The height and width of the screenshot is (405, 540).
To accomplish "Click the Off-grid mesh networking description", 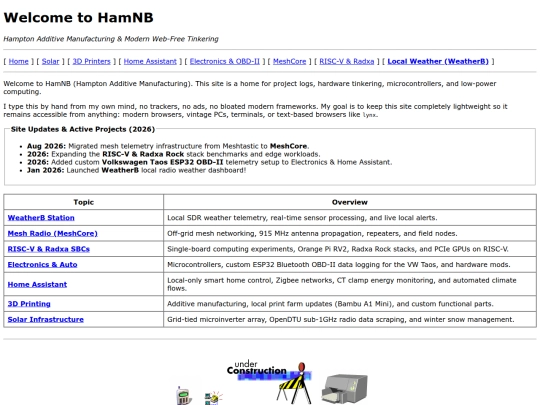I will coord(312,233).
